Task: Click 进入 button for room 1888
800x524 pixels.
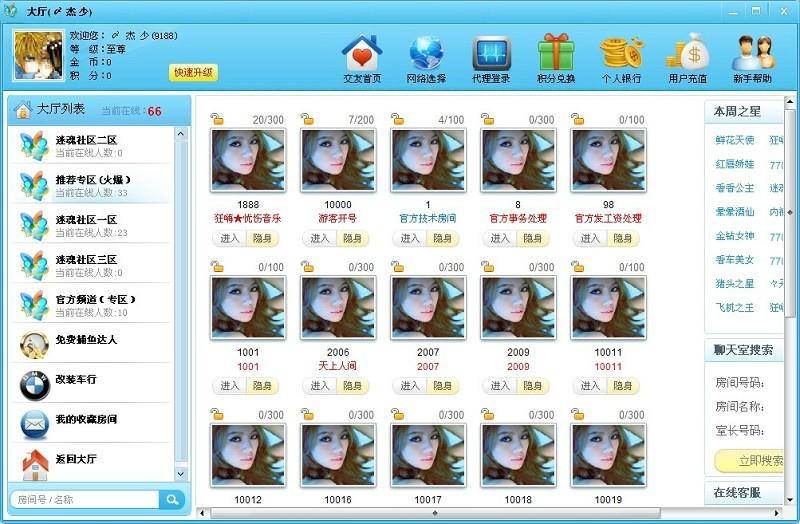Action: tap(229, 238)
